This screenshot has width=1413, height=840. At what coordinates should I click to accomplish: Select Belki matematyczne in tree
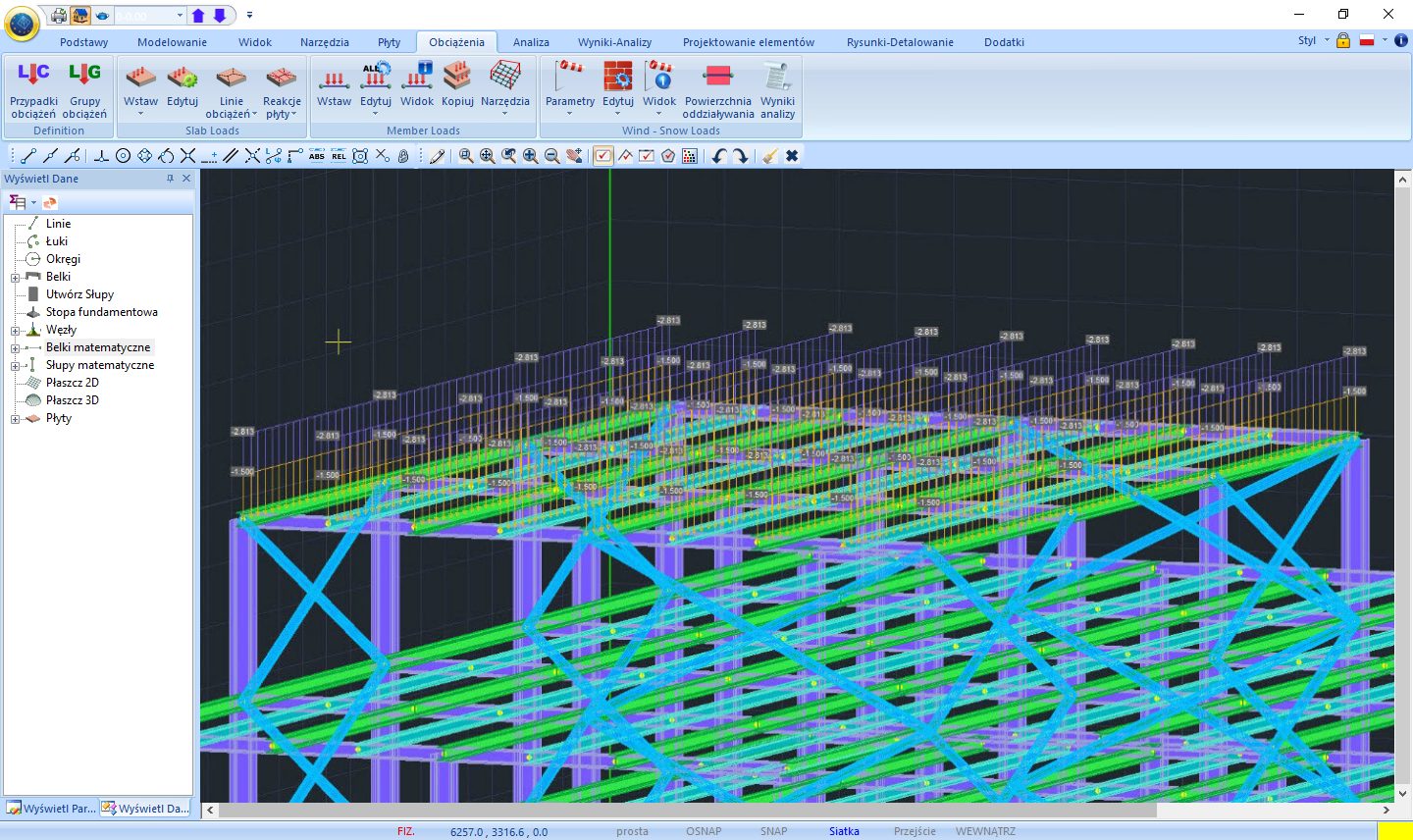(98, 347)
